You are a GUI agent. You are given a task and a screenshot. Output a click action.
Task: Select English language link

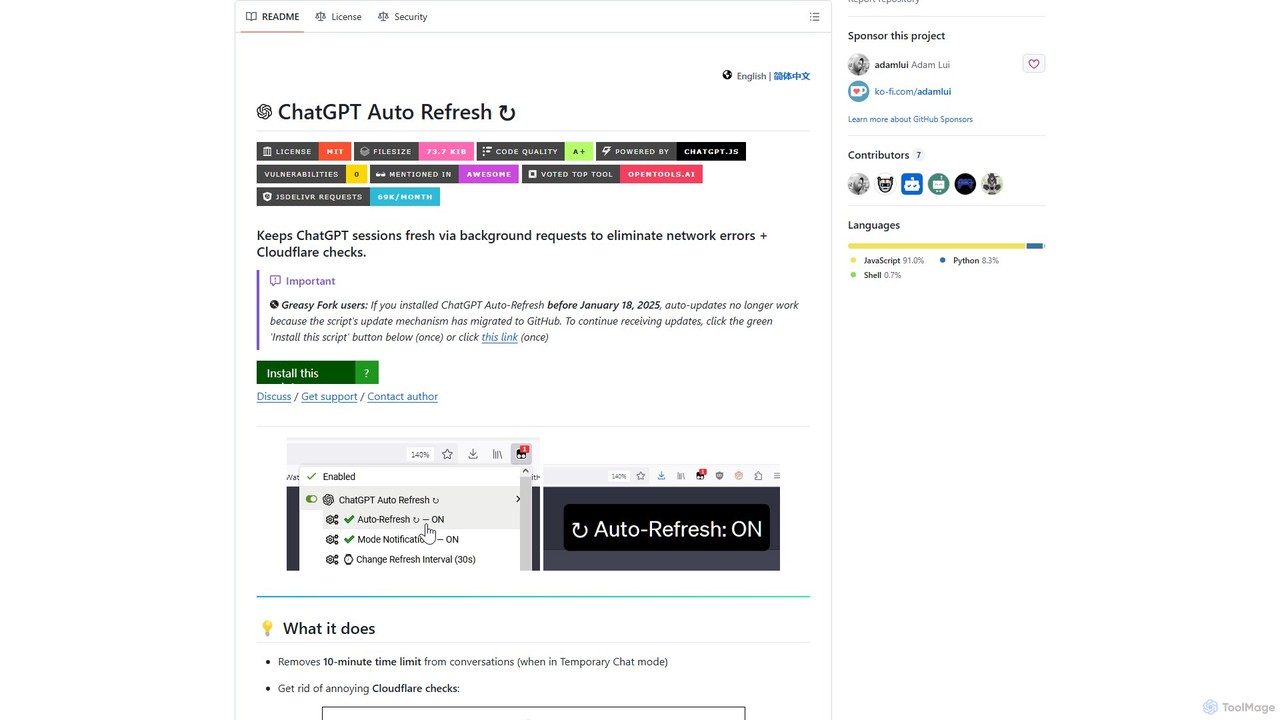tap(751, 76)
